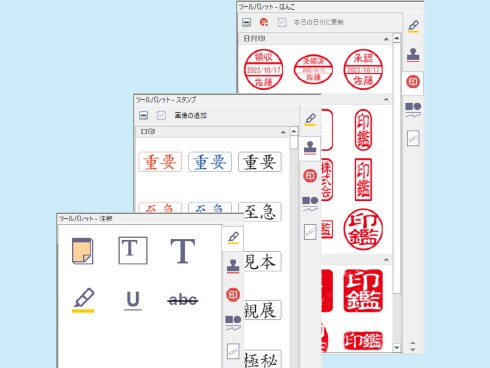This screenshot has height=368, width=490.
Task: Click the 画像の追加 button
Action: (x=191, y=116)
